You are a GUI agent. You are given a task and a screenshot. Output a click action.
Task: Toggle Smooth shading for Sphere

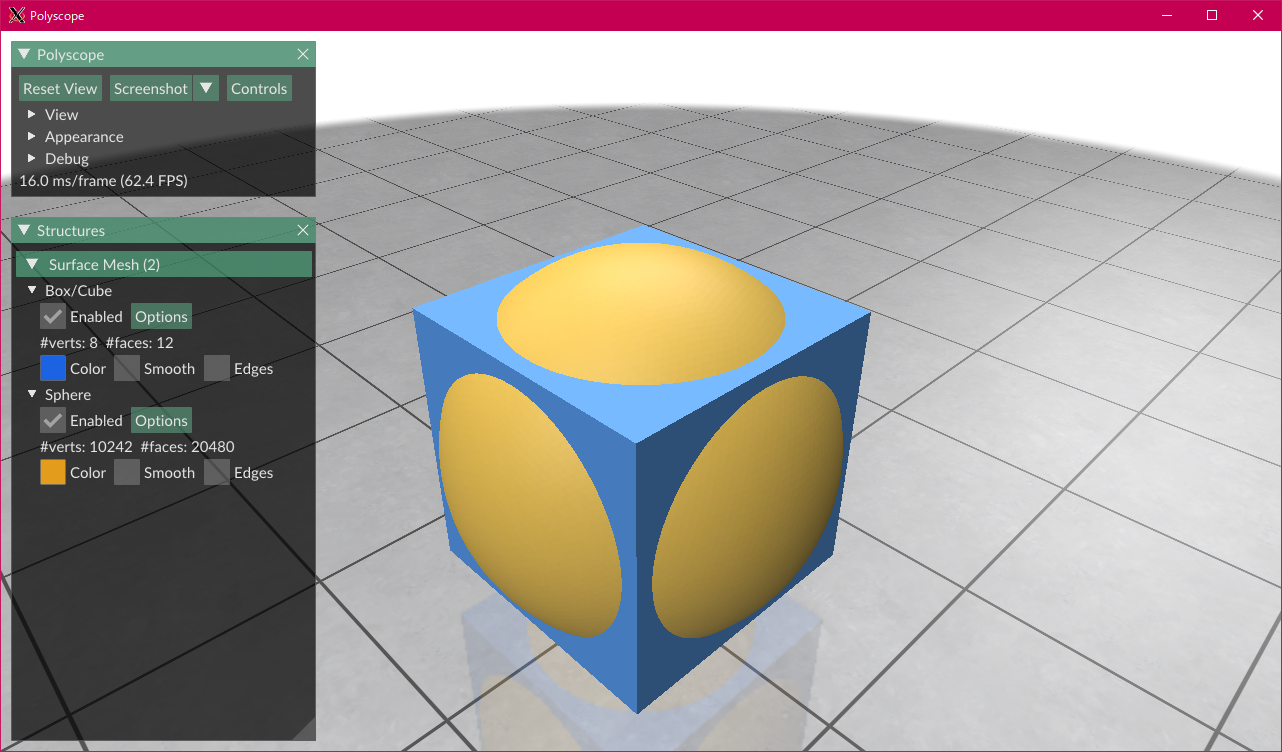point(127,472)
